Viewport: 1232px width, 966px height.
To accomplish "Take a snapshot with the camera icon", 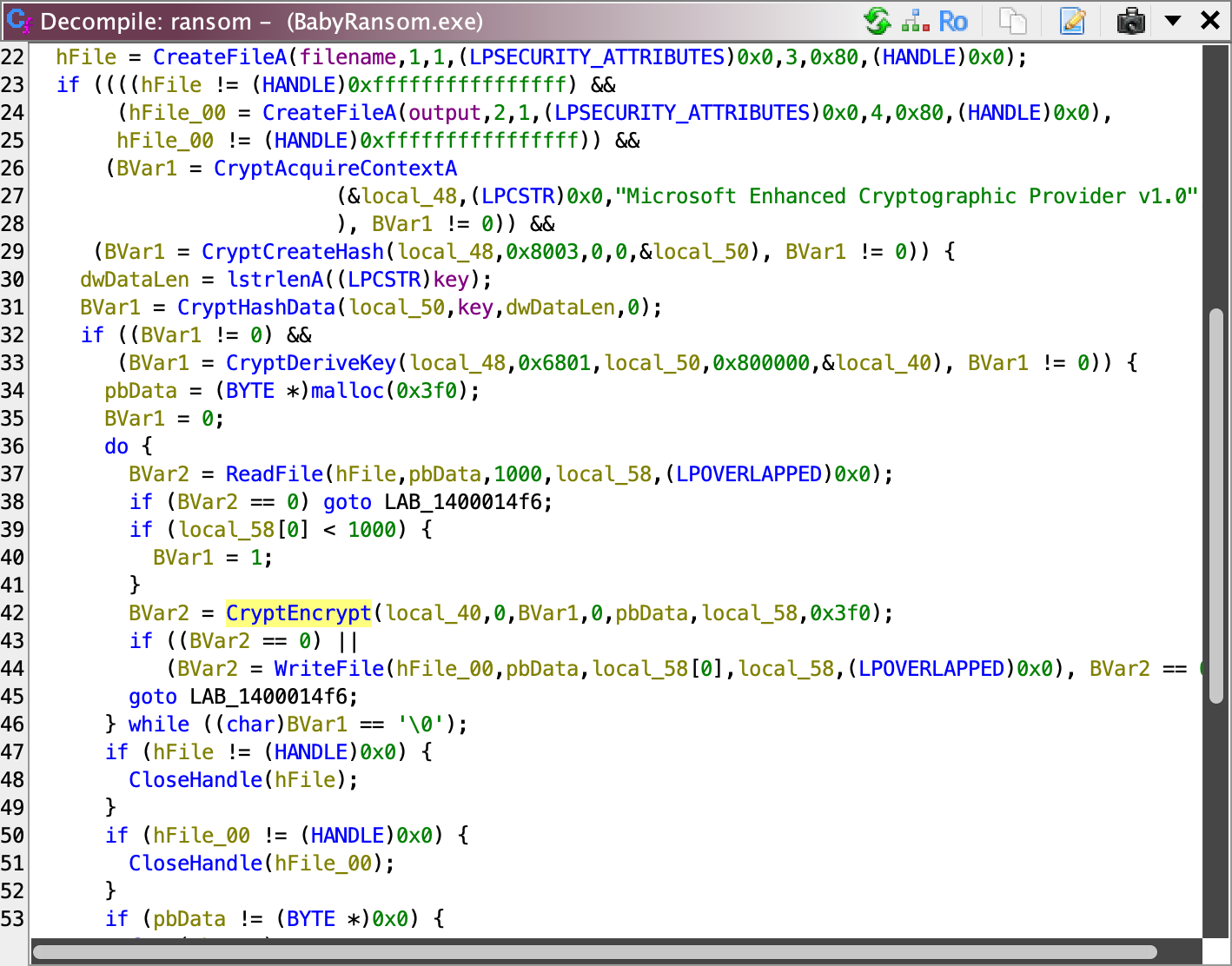I will coord(1130,21).
